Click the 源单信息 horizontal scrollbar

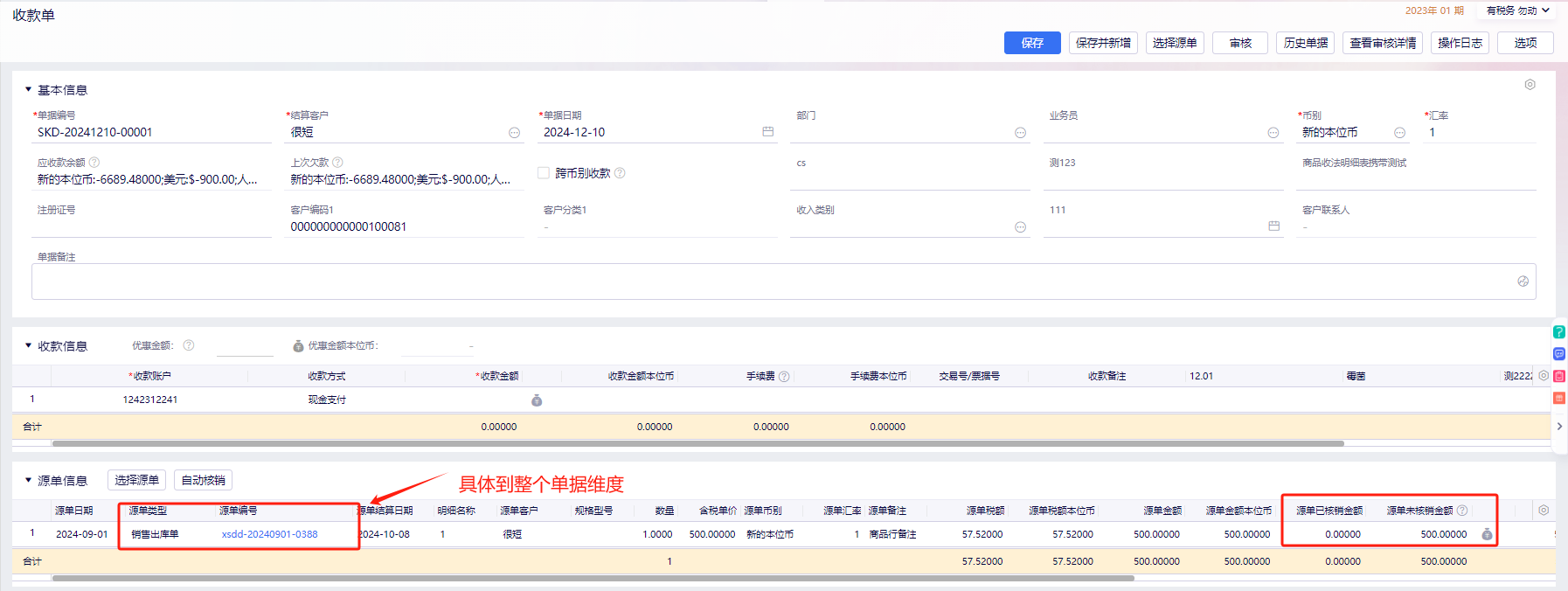[593, 578]
